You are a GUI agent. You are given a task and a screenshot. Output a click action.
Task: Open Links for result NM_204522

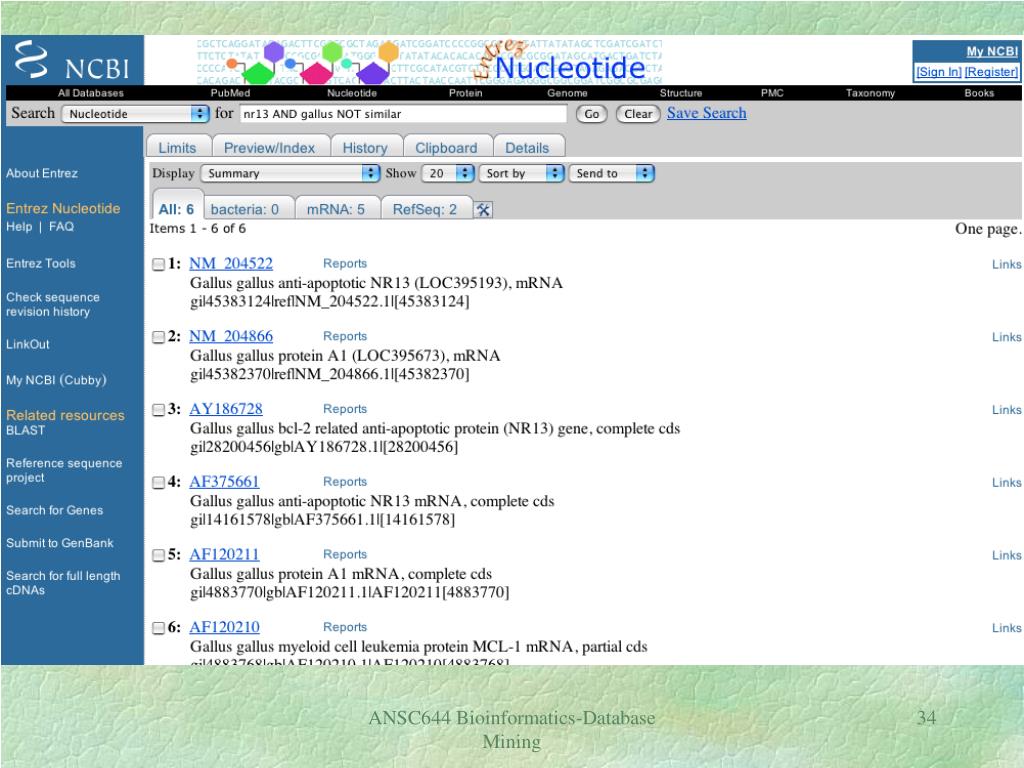[x=1006, y=264]
